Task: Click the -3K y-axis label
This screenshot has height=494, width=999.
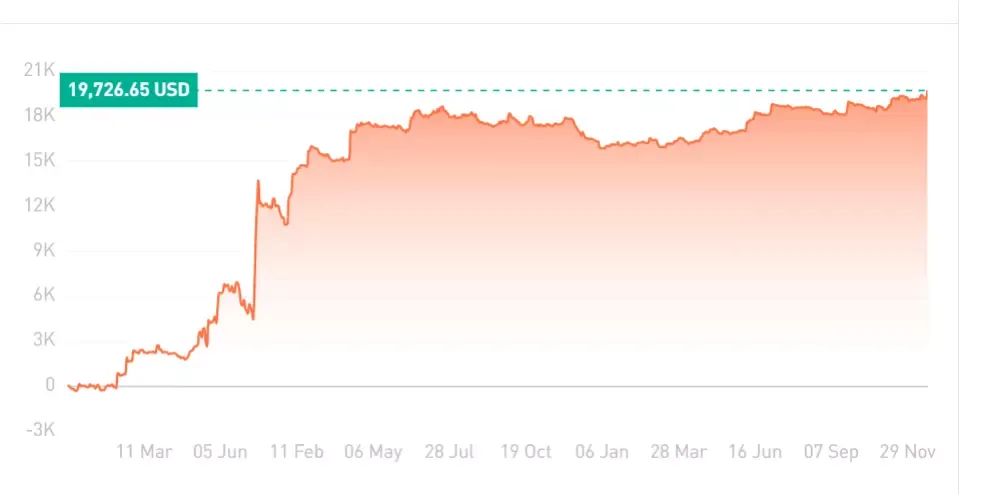Action: (41, 430)
